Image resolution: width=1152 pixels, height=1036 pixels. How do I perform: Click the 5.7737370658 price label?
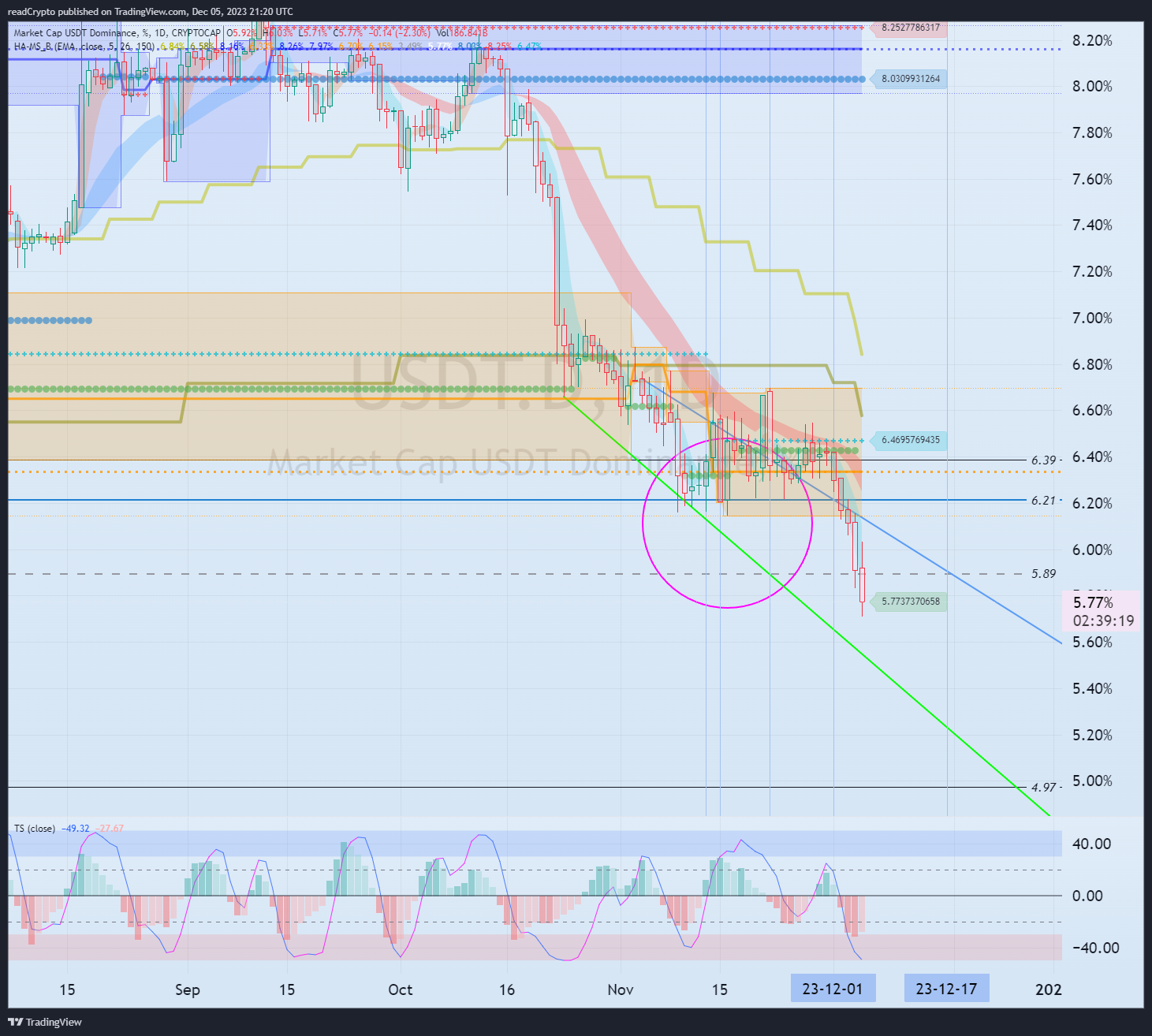pyautogui.click(x=910, y=602)
